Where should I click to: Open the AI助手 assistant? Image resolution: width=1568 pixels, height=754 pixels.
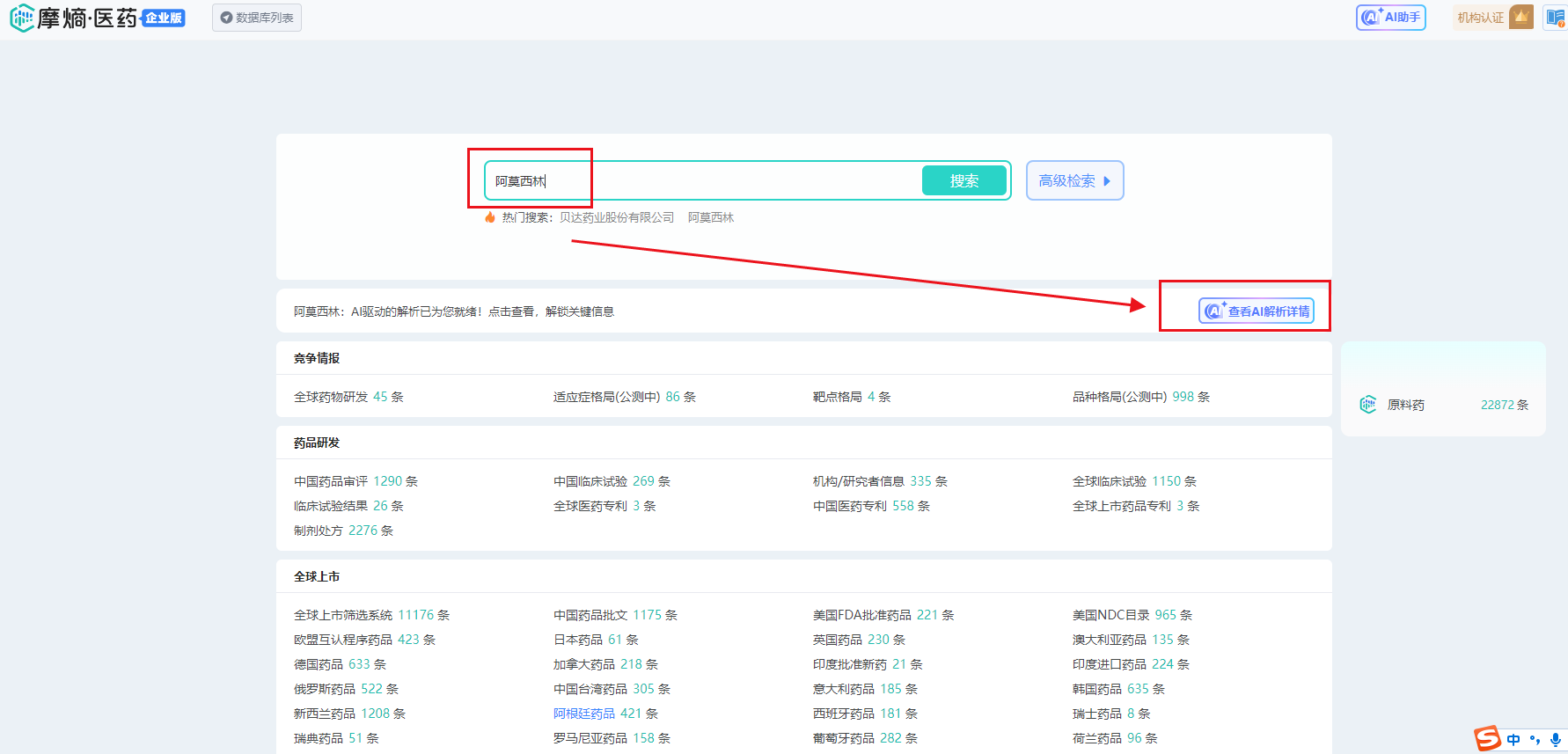[x=1390, y=18]
